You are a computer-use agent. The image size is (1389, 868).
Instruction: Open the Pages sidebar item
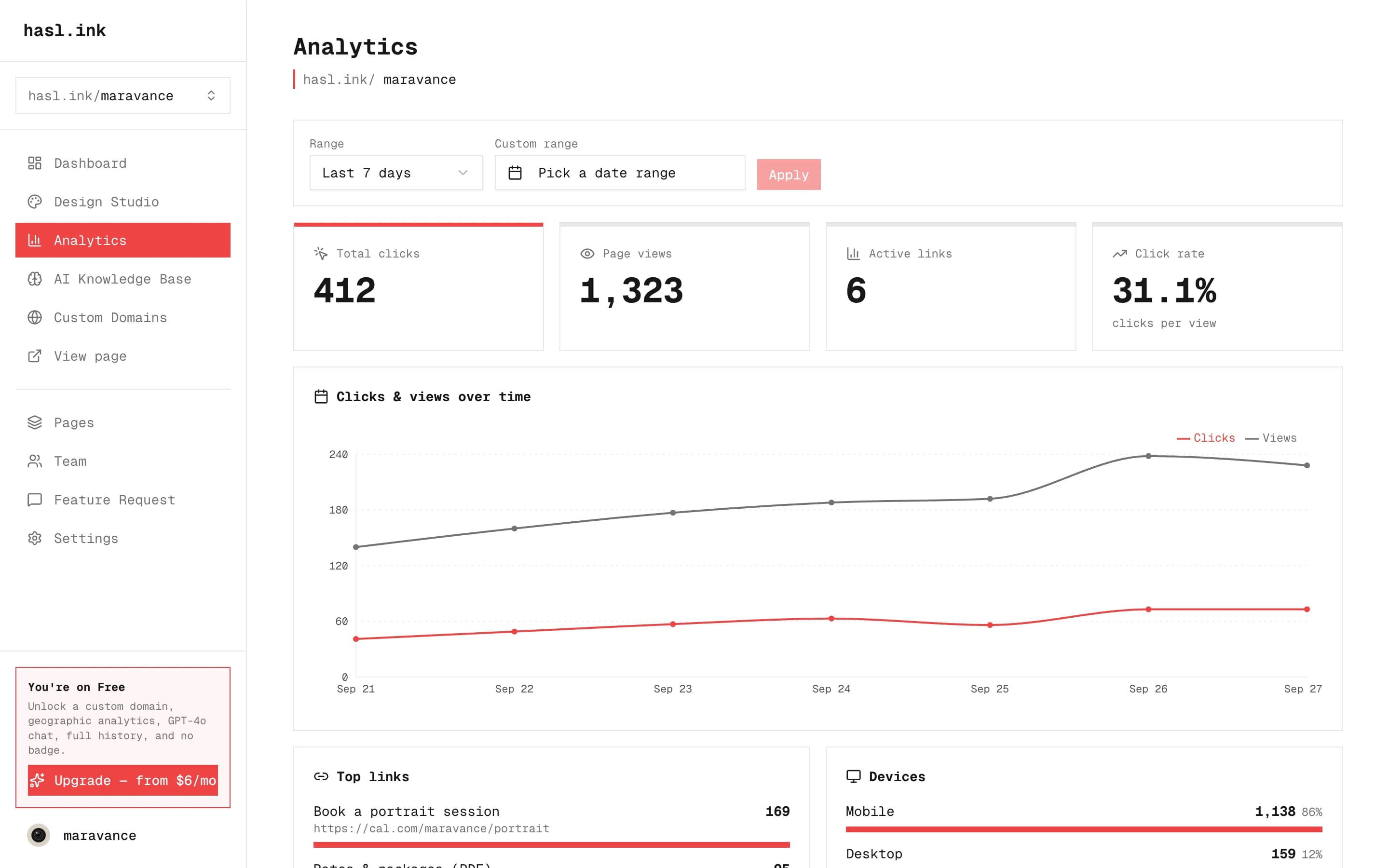click(x=123, y=422)
